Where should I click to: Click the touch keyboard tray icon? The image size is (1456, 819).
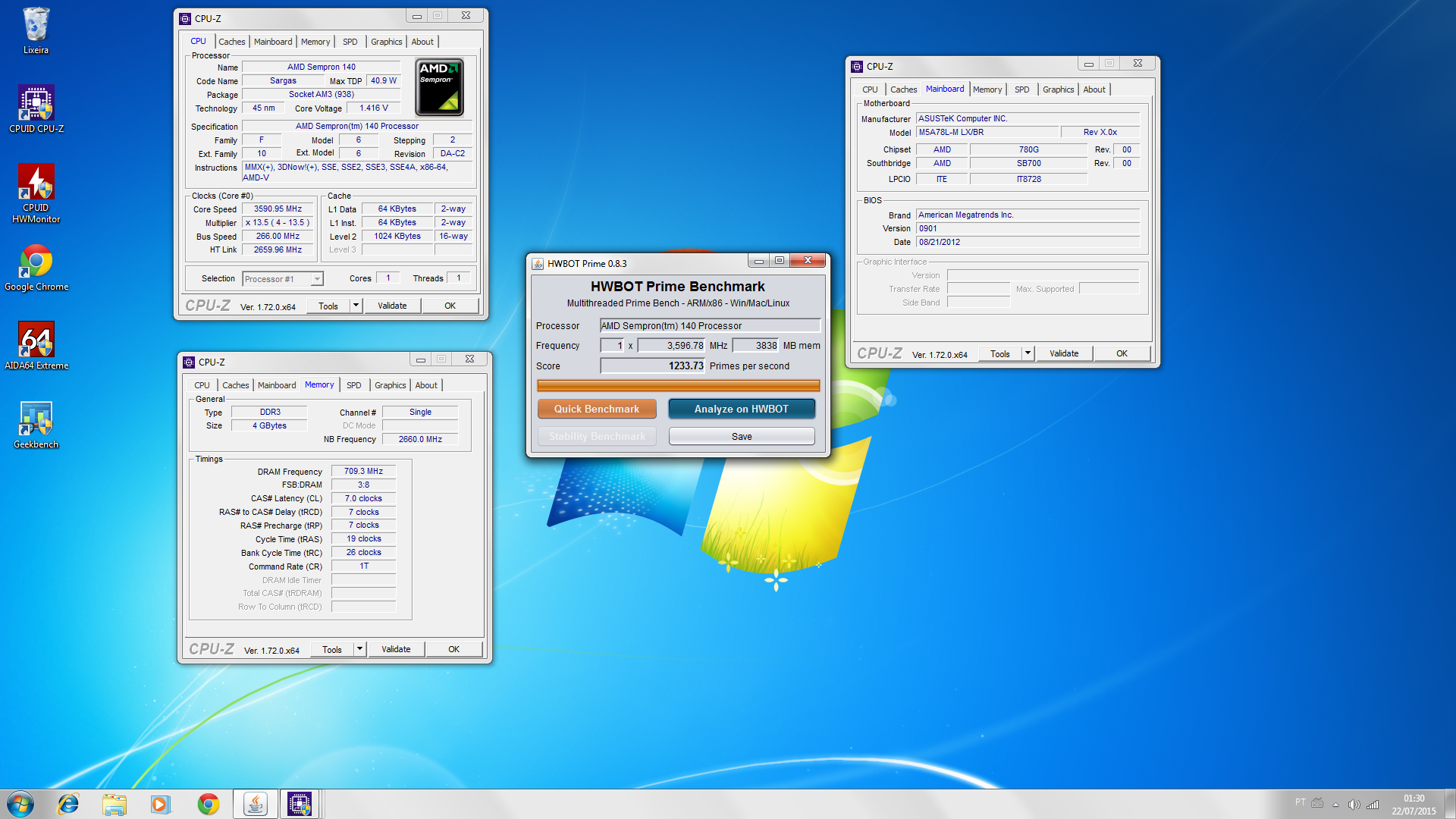pyautogui.click(x=1317, y=803)
